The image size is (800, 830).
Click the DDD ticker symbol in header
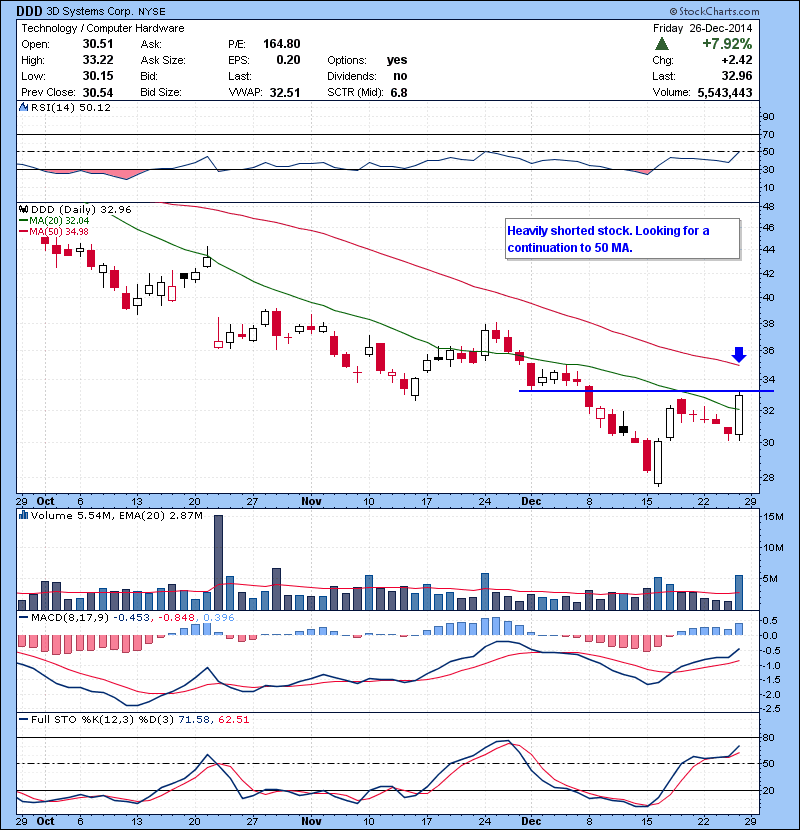29,13
